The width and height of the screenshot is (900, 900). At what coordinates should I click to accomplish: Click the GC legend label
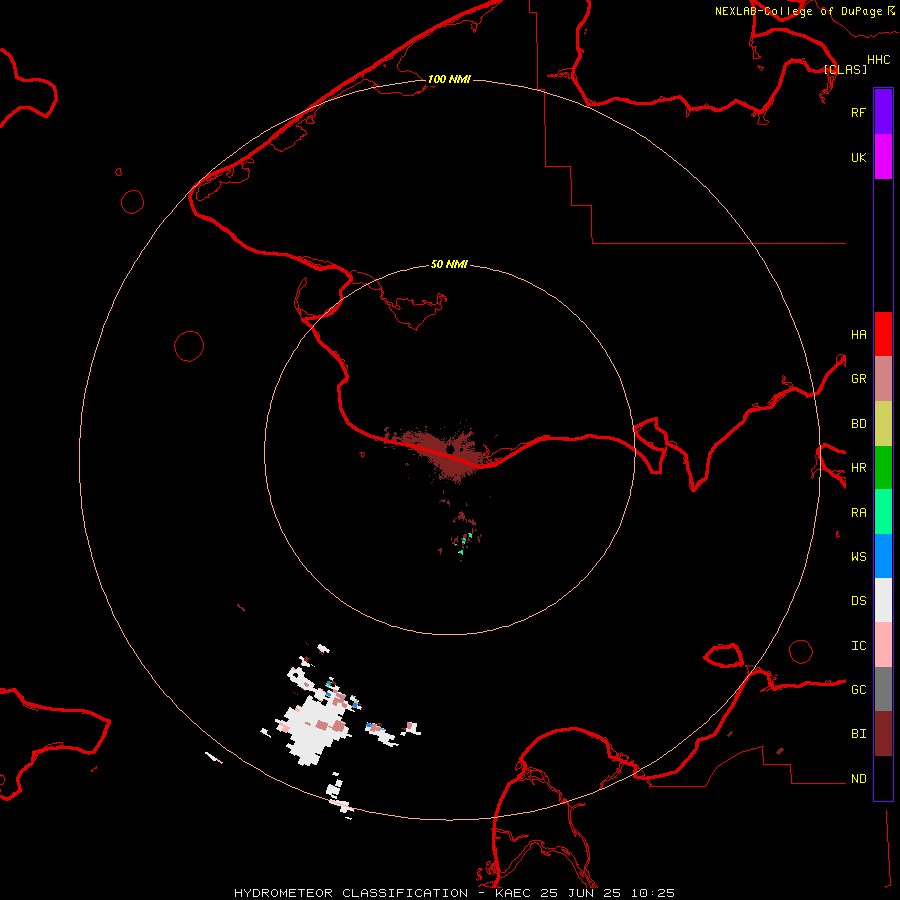coord(858,689)
